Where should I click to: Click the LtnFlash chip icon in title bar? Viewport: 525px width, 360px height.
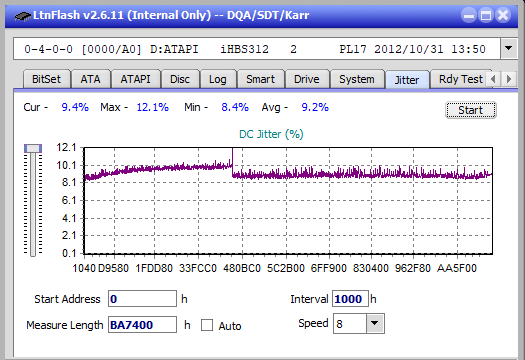(x=23, y=16)
